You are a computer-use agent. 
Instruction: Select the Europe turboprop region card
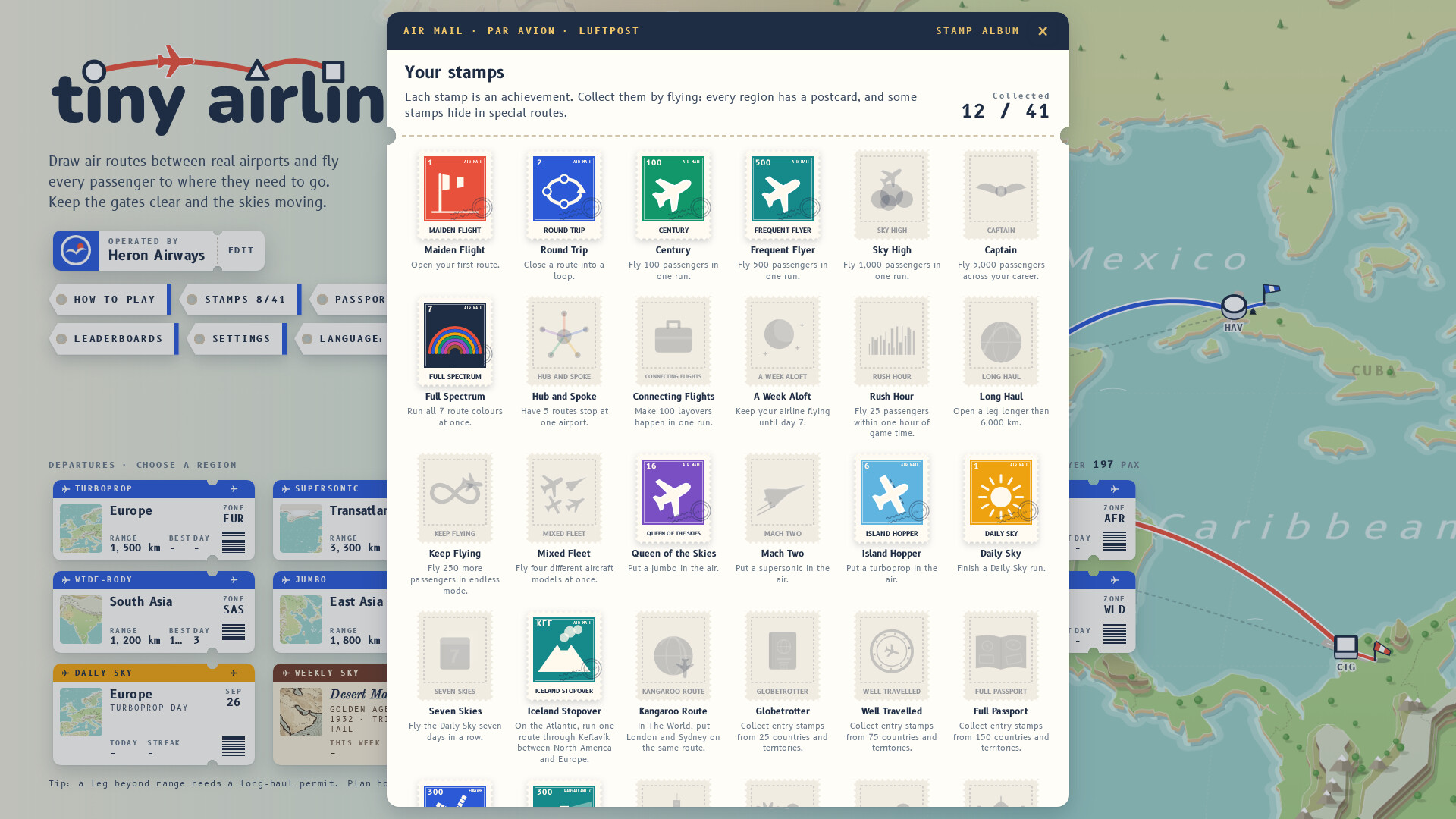[154, 520]
